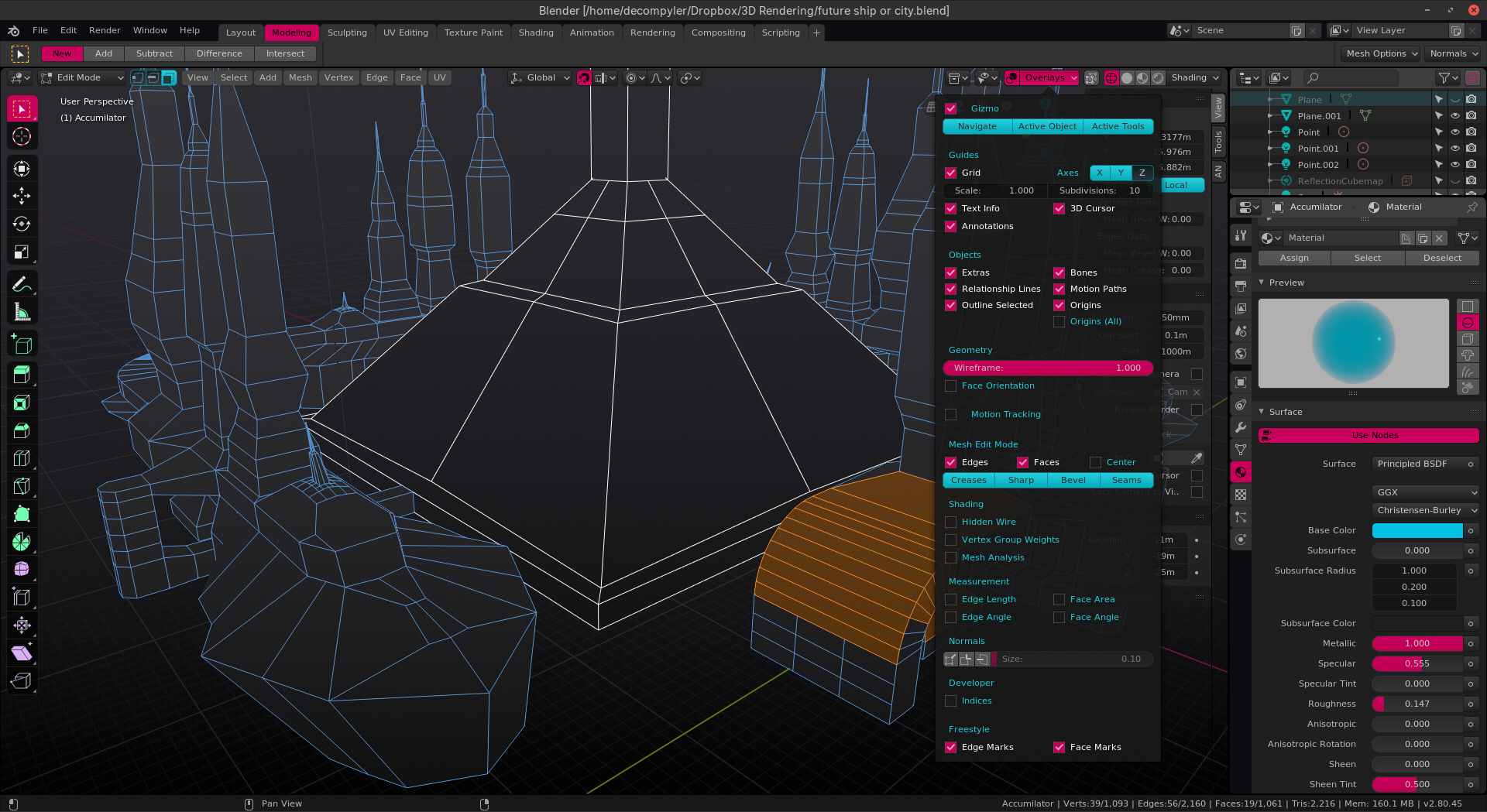Screen dimensions: 1487x812
Task: Choose the Knife tool
Action: [x=22, y=487]
